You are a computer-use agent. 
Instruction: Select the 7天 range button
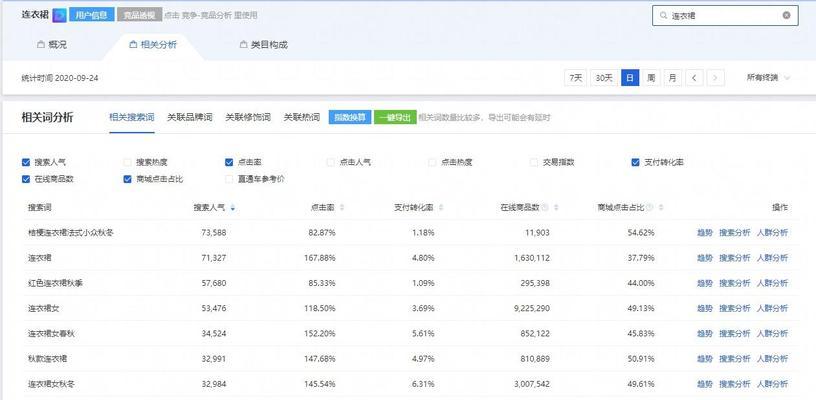[x=576, y=78]
